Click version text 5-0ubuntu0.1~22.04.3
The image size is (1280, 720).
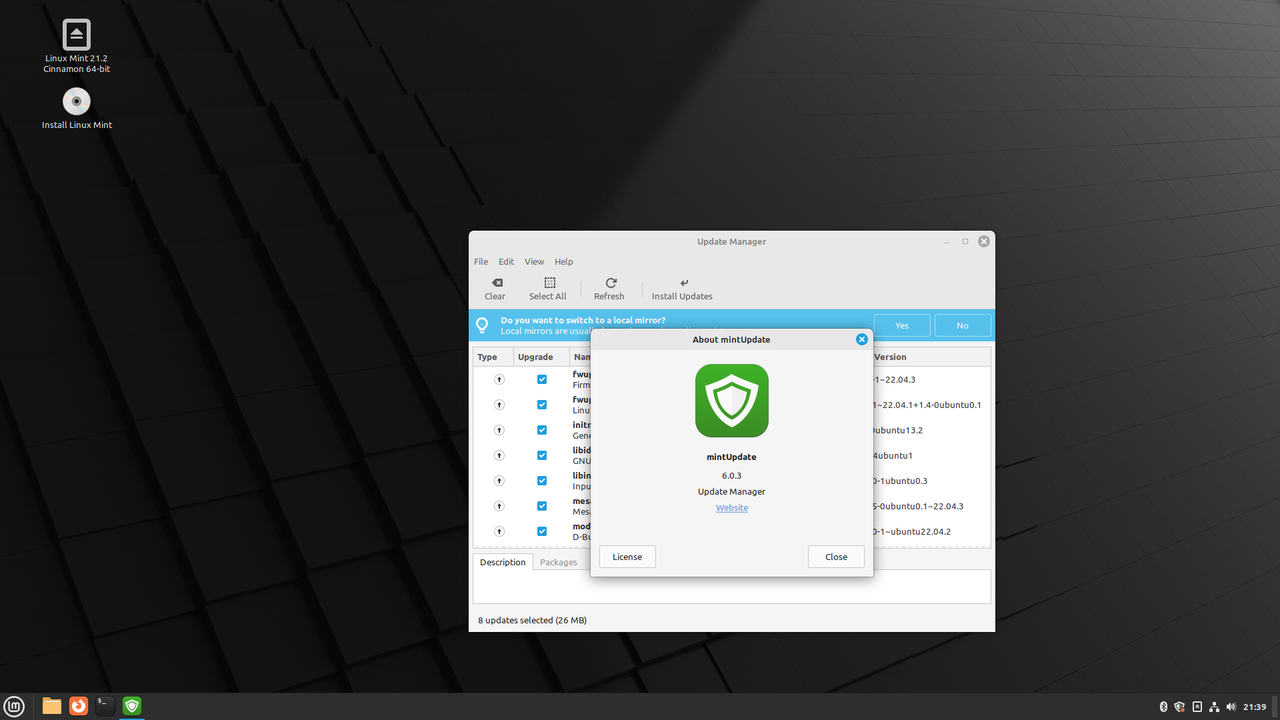pos(919,506)
